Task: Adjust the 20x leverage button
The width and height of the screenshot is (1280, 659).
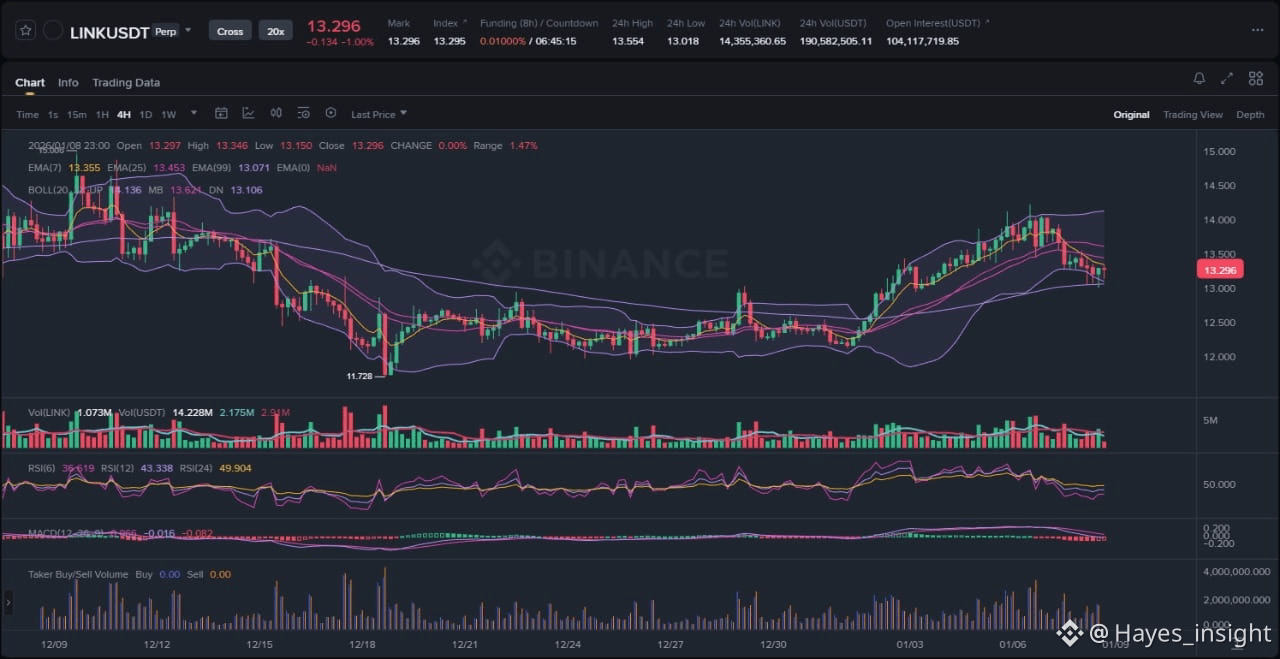Action: click(275, 31)
